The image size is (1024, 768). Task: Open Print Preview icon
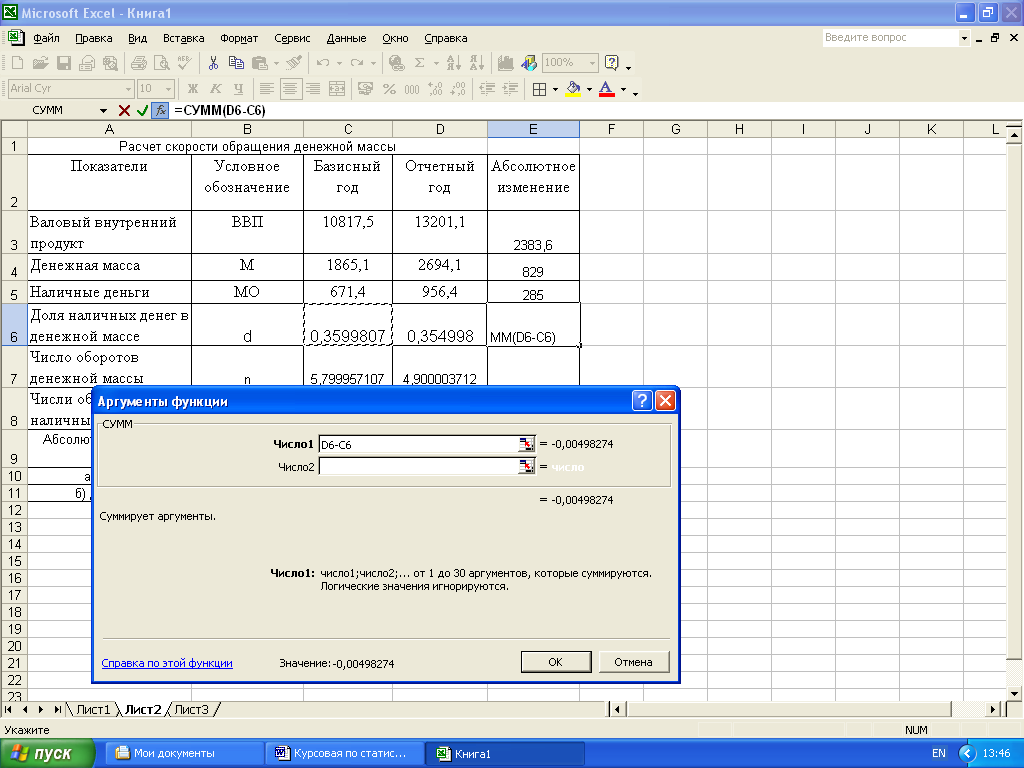click(161, 63)
